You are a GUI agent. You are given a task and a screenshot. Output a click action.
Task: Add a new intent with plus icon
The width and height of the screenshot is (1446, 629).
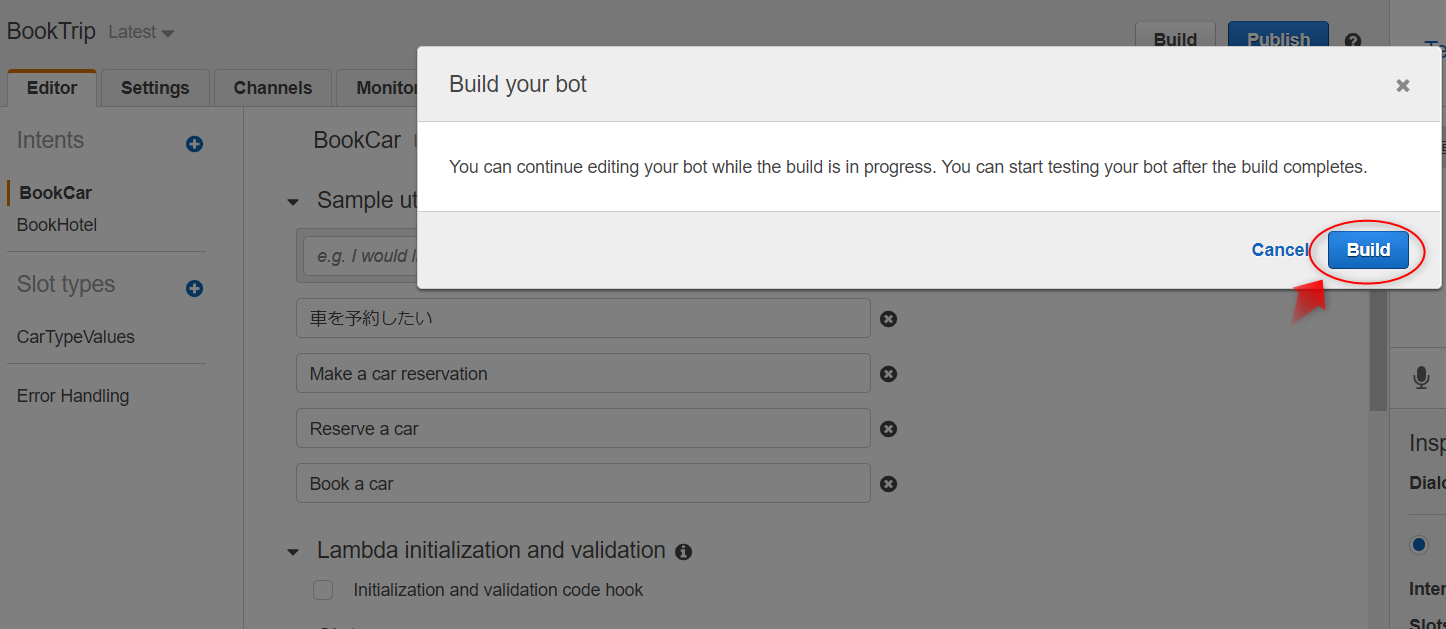tap(194, 144)
